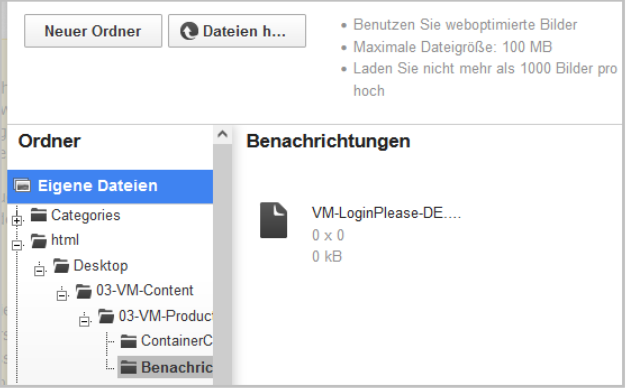Click the upload arrow icon in the Dateien button
Viewport: 626px width, 389px height.
coord(189,31)
